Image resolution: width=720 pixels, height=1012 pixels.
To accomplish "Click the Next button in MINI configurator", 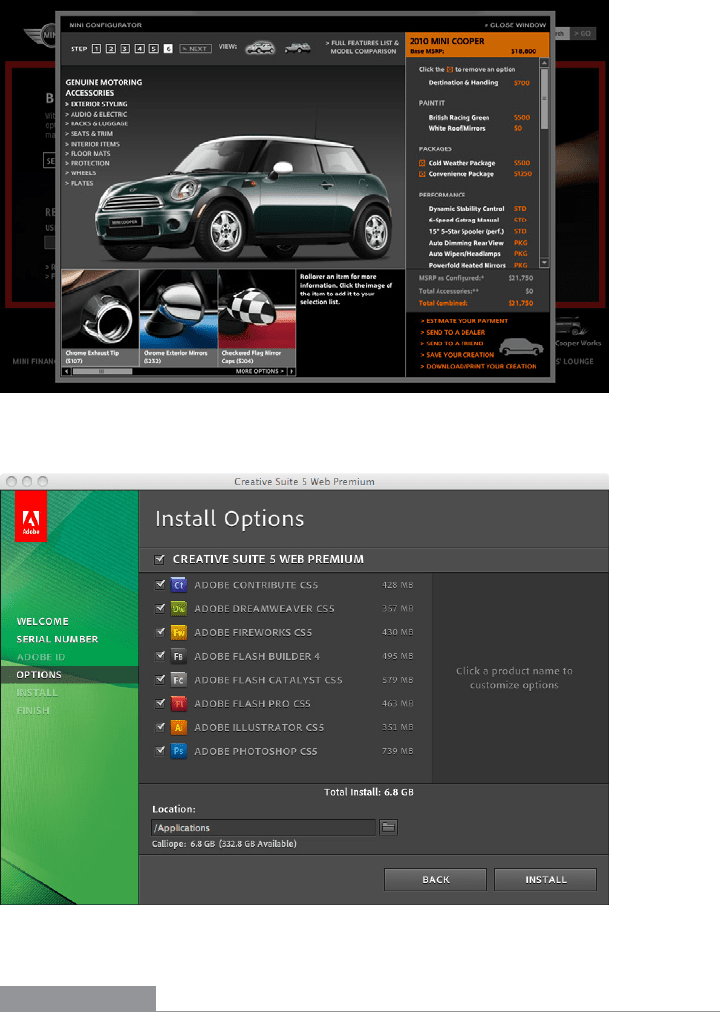I will (x=195, y=48).
